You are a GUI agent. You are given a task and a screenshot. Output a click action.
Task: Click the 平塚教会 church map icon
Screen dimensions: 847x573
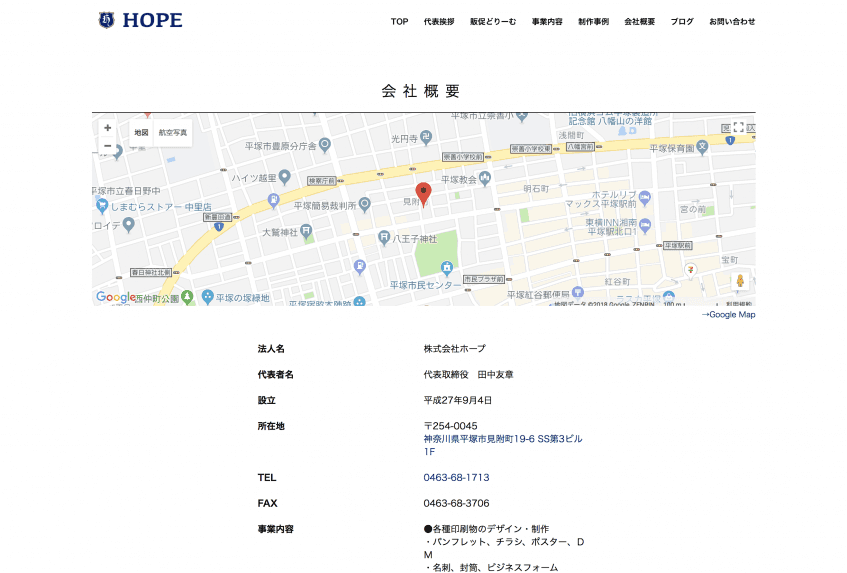pyautogui.click(x=485, y=178)
